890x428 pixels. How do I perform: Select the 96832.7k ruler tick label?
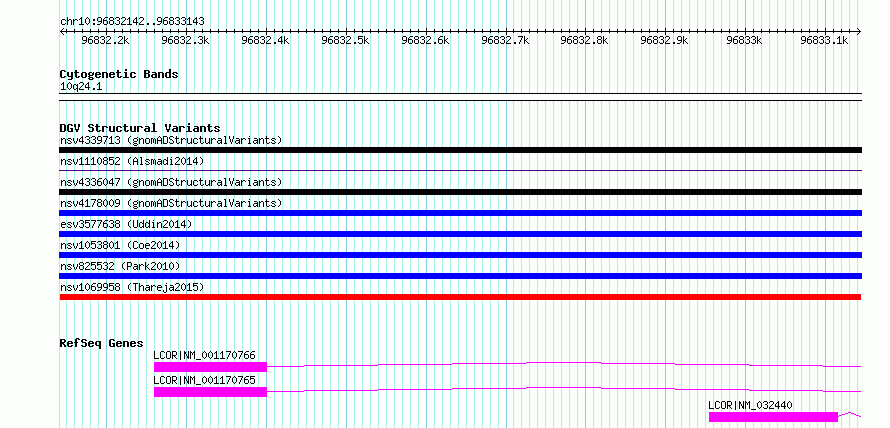[x=505, y=40]
